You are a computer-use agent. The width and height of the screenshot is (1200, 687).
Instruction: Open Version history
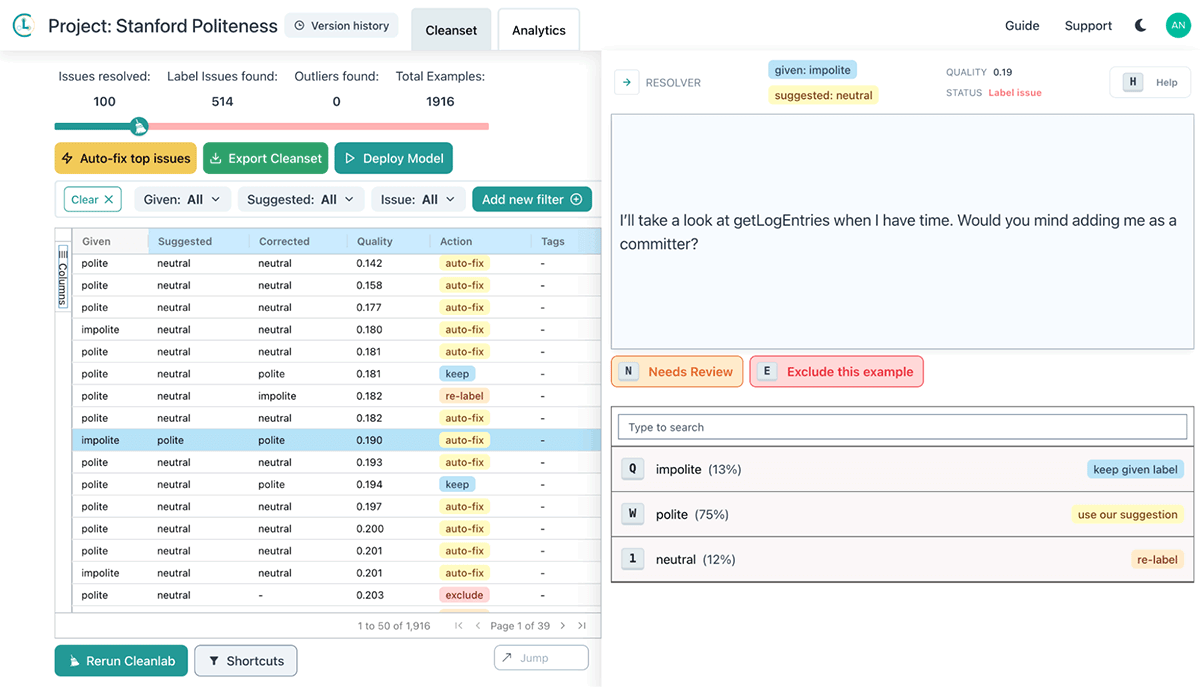click(x=341, y=26)
